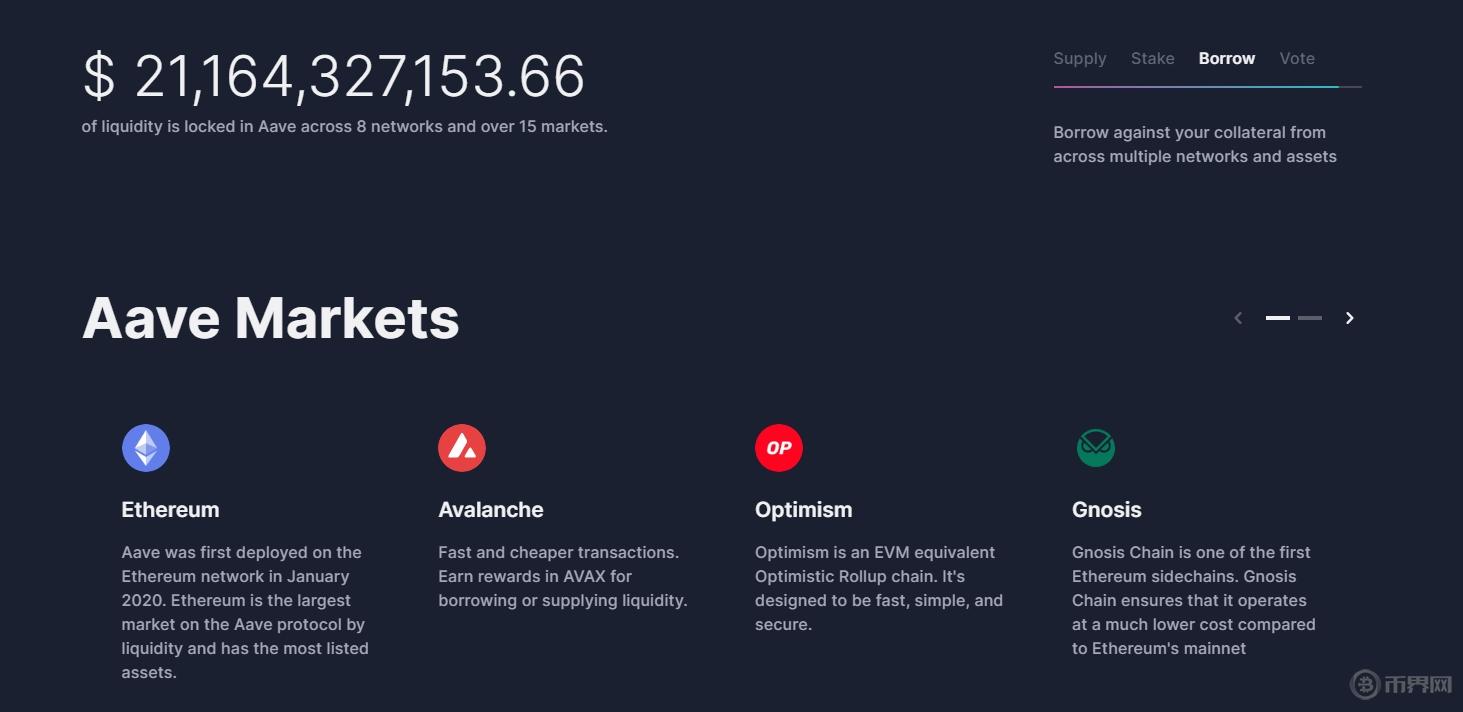Screen dimensions: 1463x712
Task: Open the Vote tab
Action: pos(1297,58)
